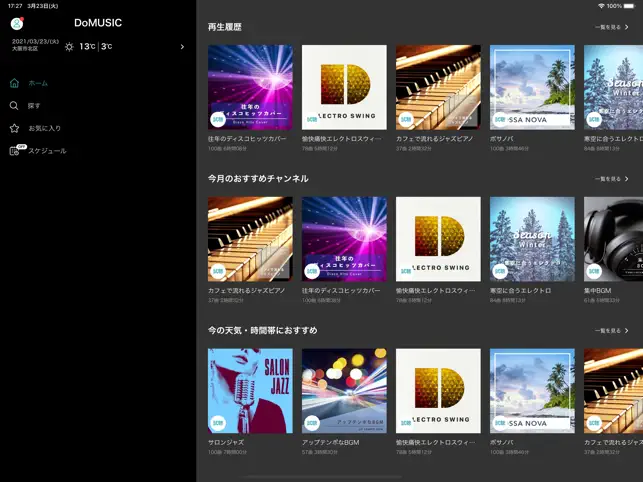The image size is (643, 482).
Task: Open the 探す menu item
Action: (x=34, y=106)
